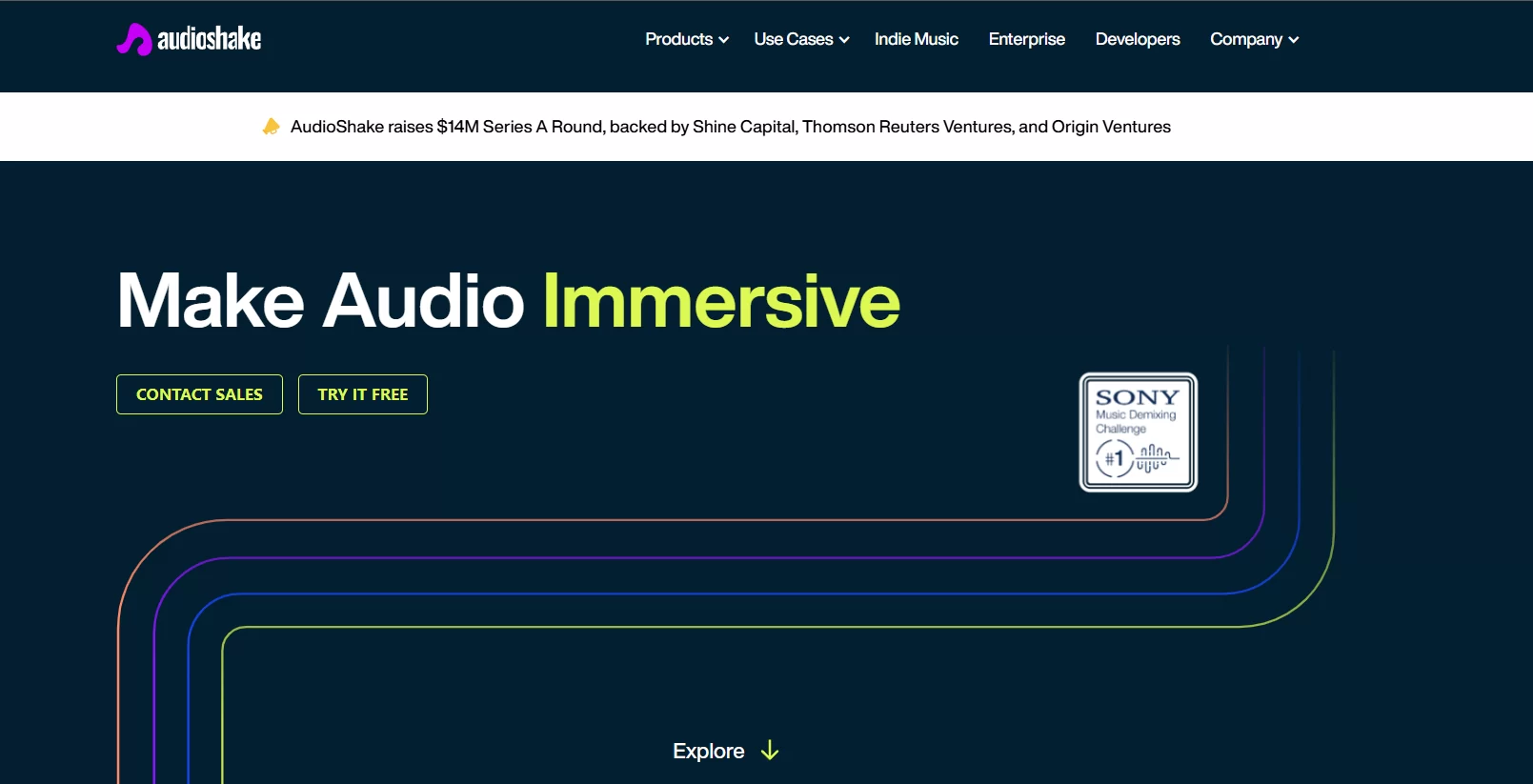Read the $14M Series A announcement
The height and width of the screenshot is (784, 1533).
(x=730, y=127)
